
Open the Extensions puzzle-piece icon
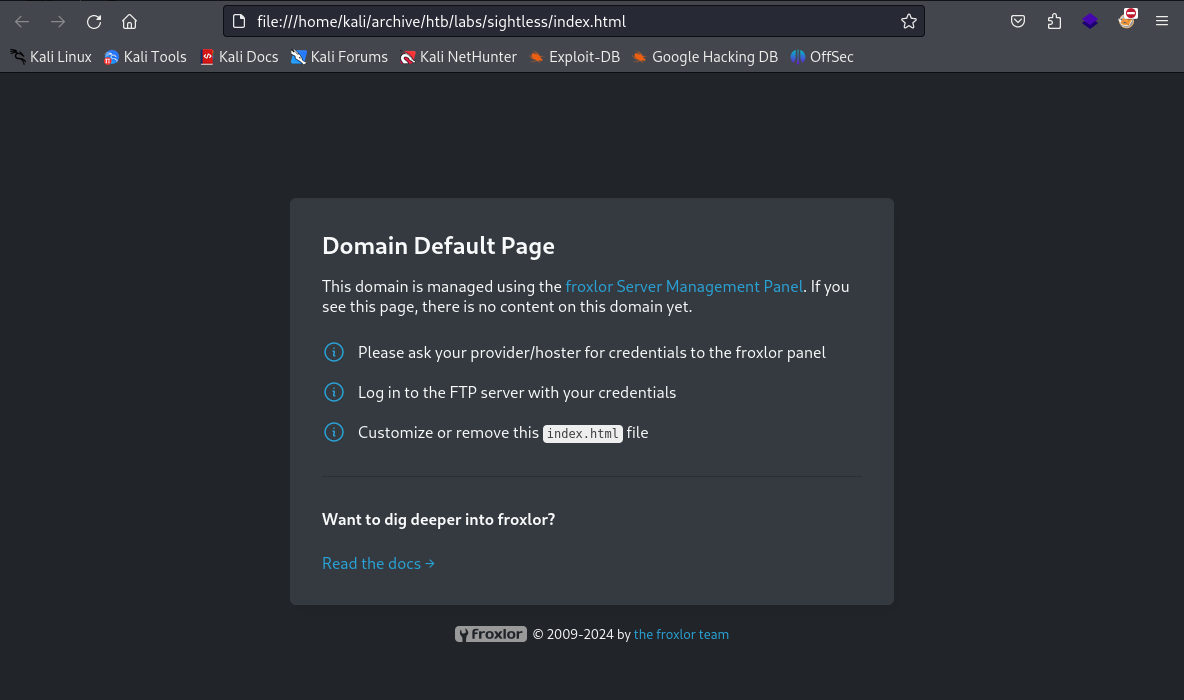tap(1054, 22)
